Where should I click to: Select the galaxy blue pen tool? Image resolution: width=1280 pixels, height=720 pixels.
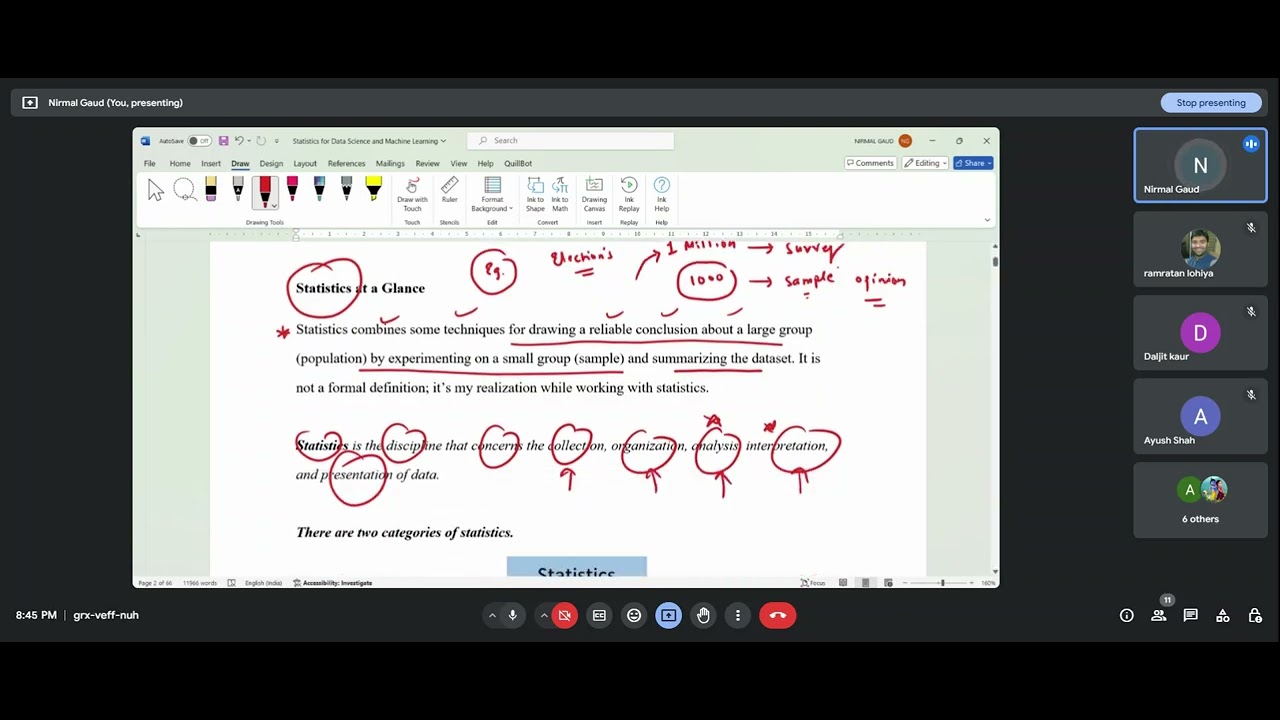pyautogui.click(x=319, y=189)
